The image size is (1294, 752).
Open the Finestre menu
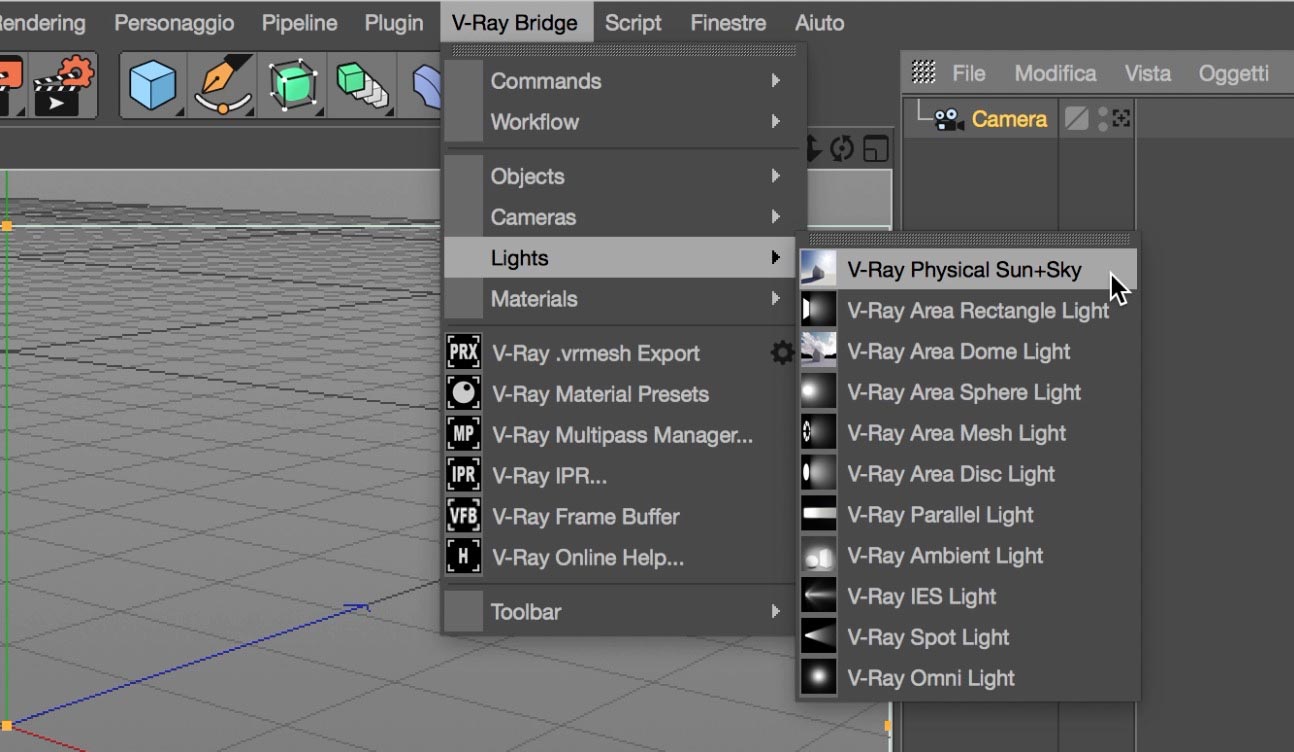[x=728, y=23]
